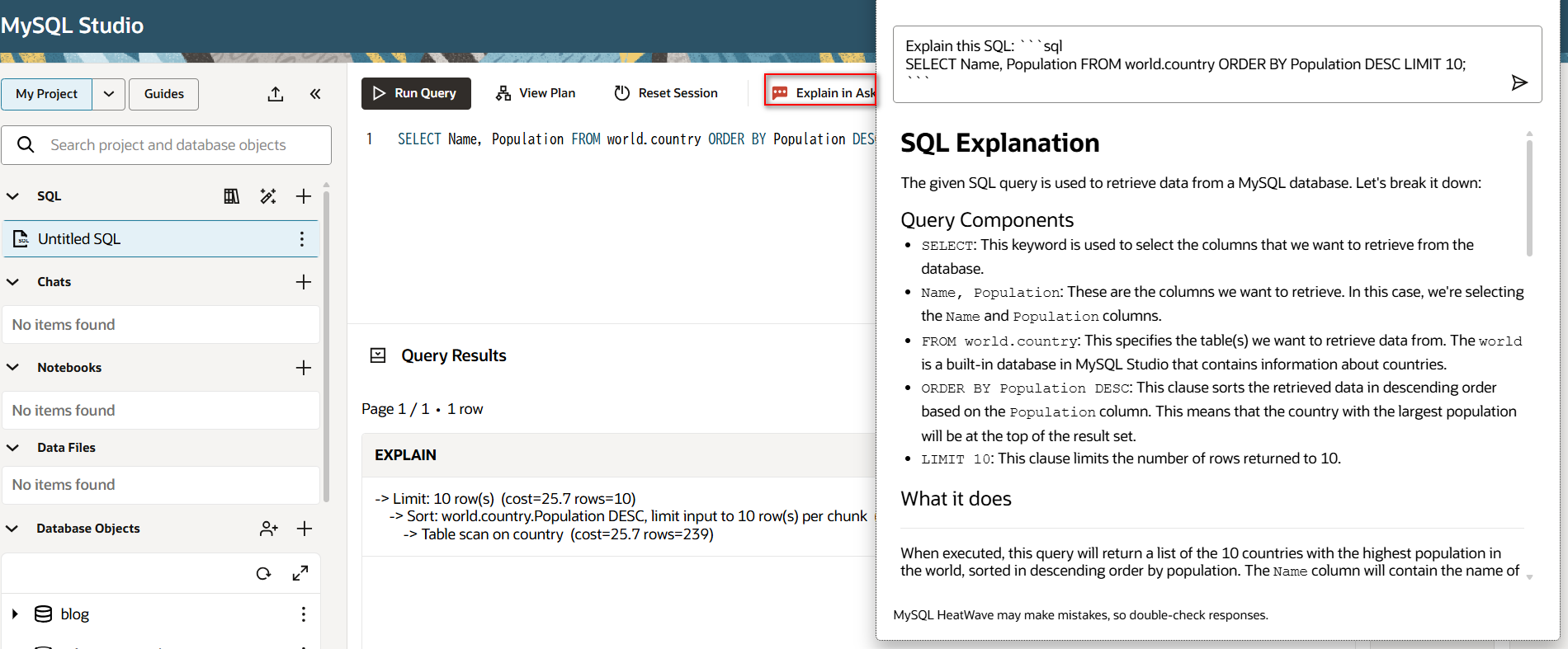Screen dimensions: 1568x649
Task: Collapse the Notebooks section
Action: pyautogui.click(x=13, y=368)
